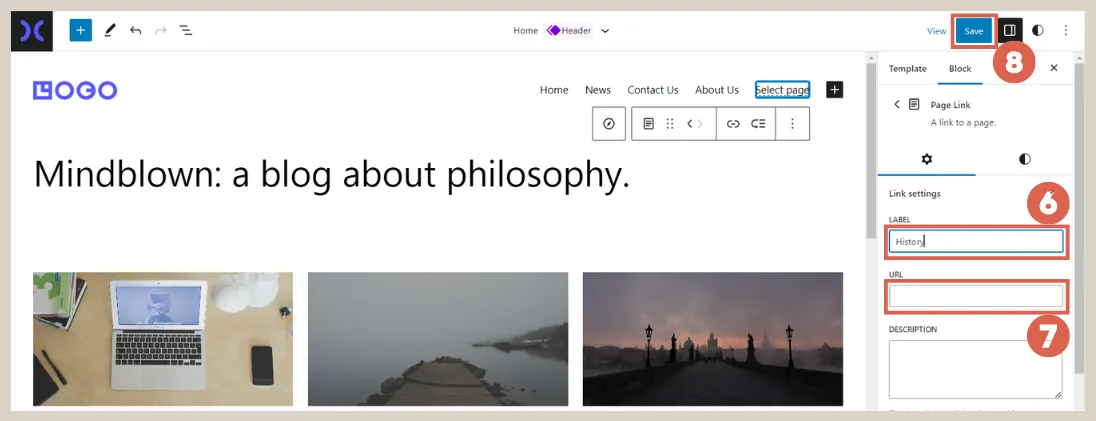
Task: Toggle the Settings sidebar panel icon
Action: [1009, 30]
